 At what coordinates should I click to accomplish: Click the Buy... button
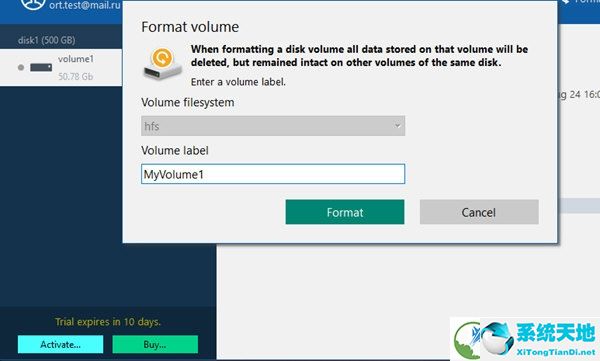click(155, 345)
